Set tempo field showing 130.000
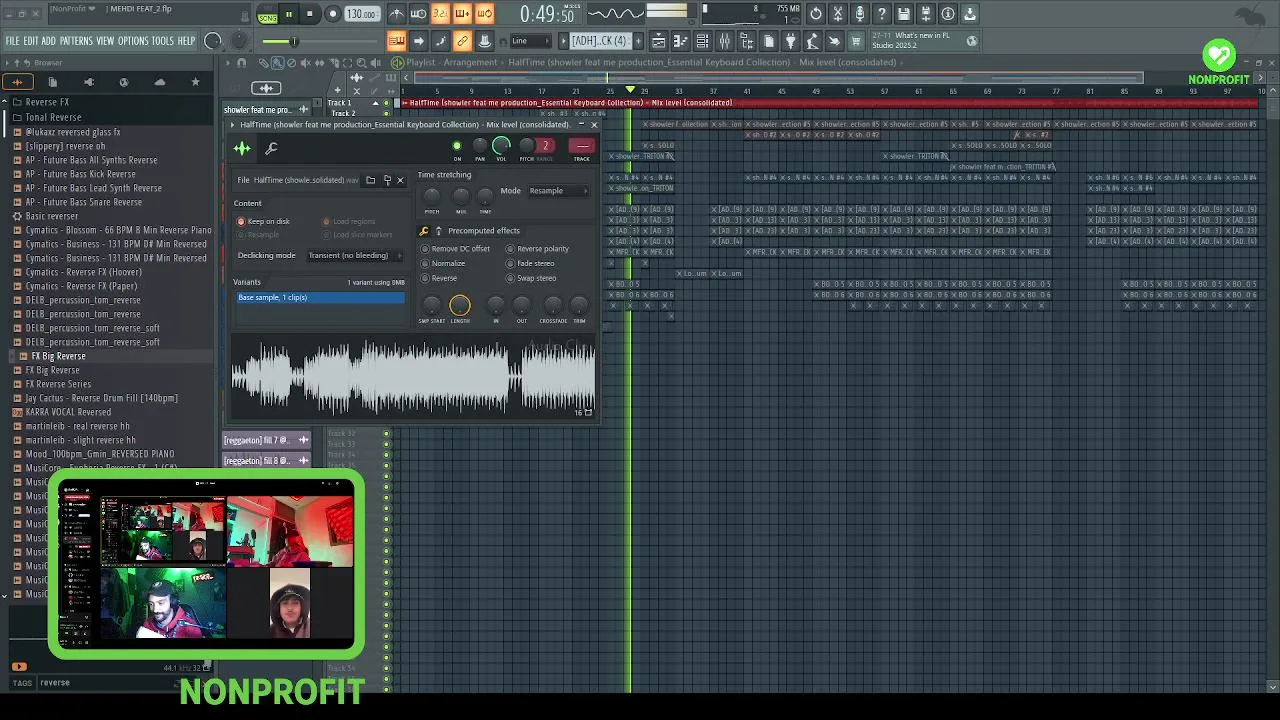1280x720 pixels. [x=361, y=14]
